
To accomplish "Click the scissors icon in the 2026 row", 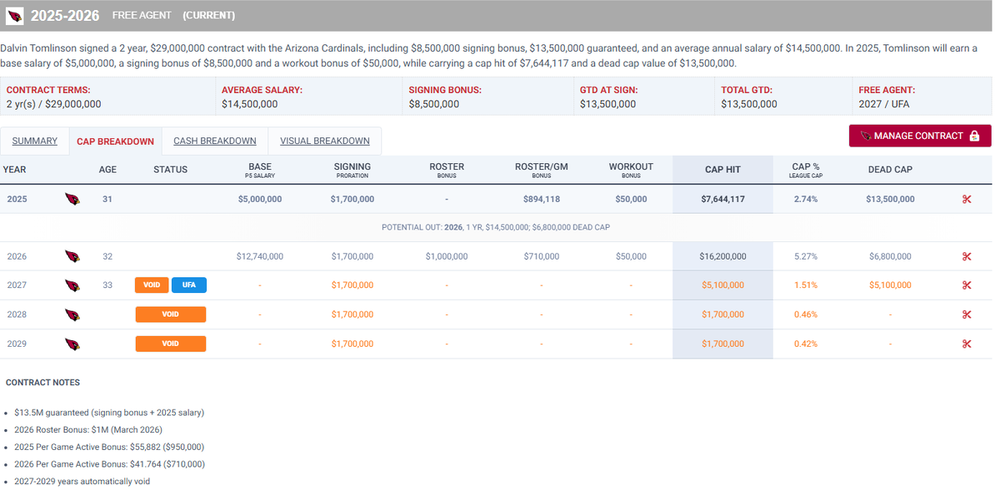I will (x=966, y=257).
